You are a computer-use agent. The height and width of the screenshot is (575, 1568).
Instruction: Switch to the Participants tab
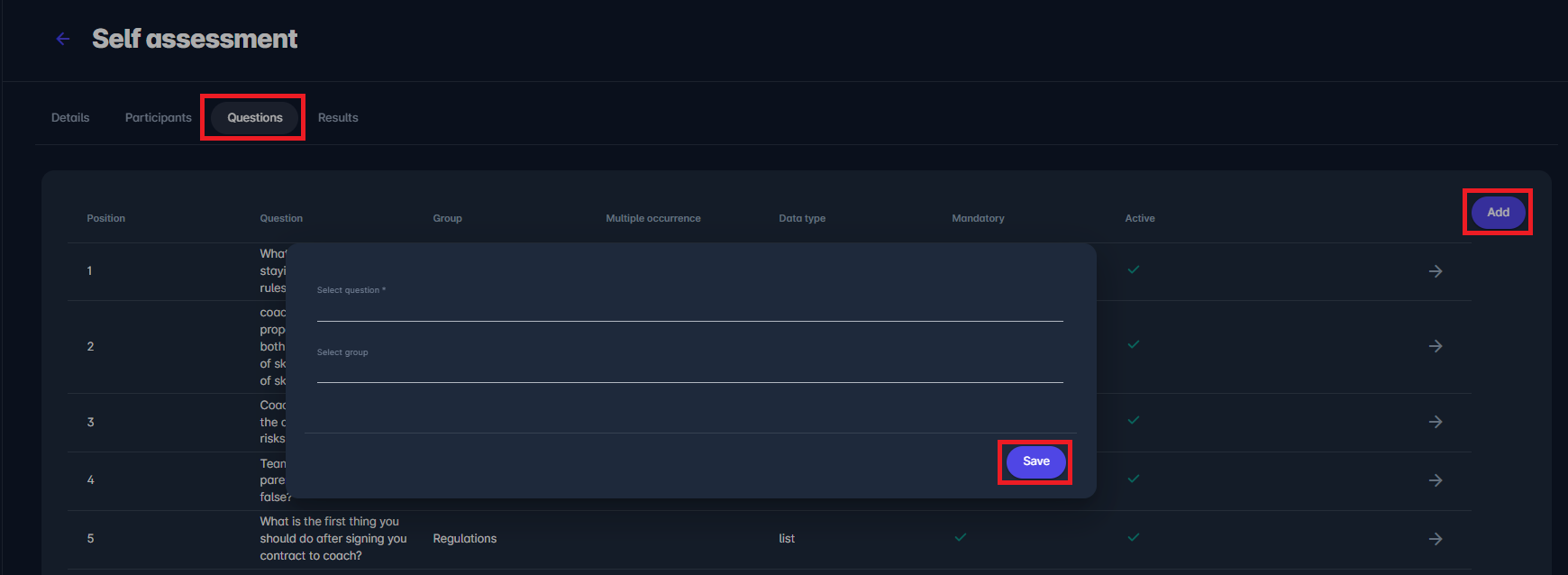(159, 118)
